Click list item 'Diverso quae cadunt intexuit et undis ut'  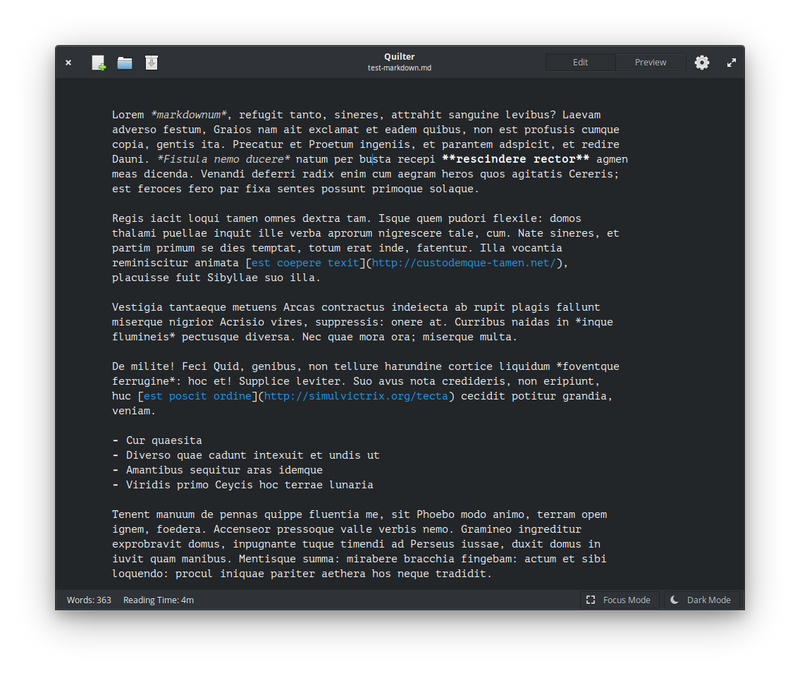coord(253,455)
